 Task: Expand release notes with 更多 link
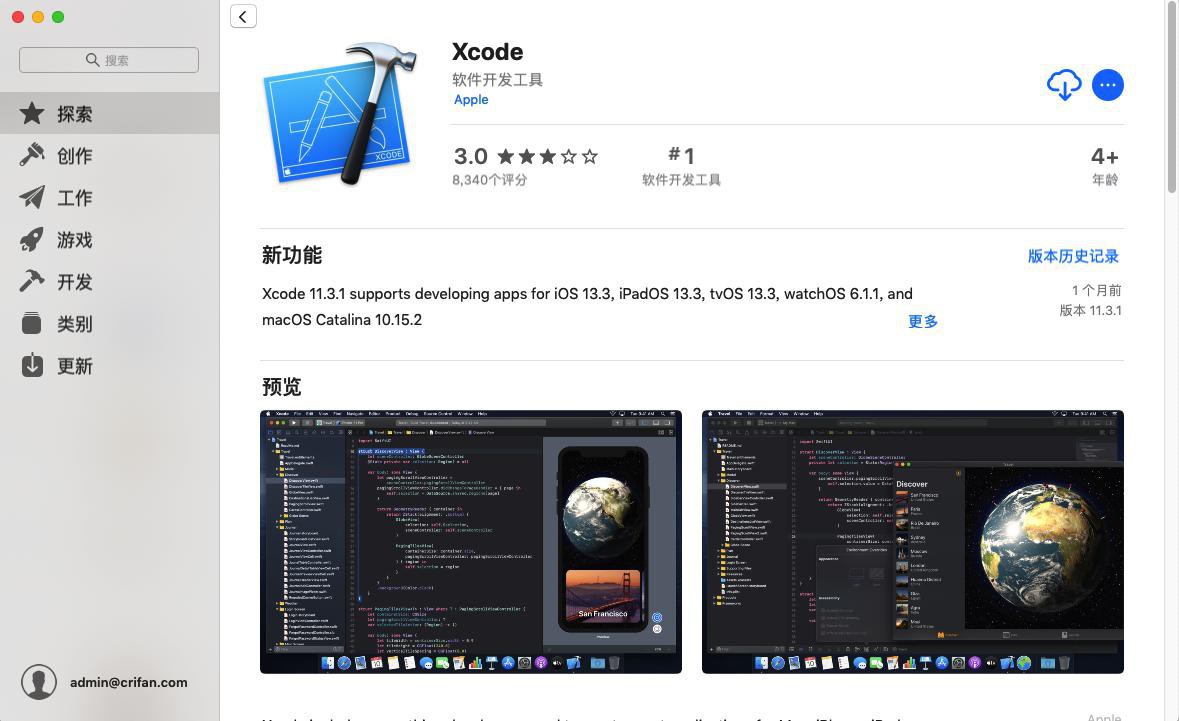(x=923, y=321)
